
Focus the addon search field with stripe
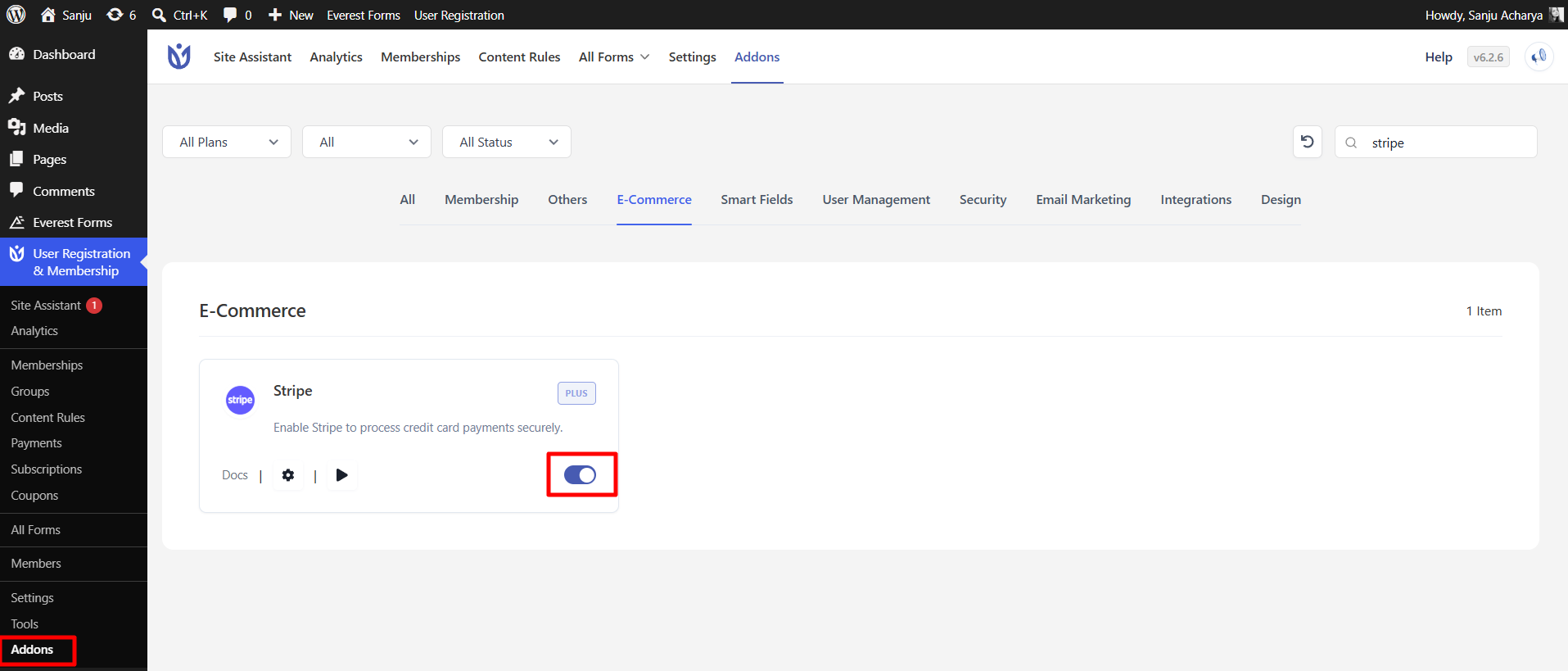click(1436, 142)
